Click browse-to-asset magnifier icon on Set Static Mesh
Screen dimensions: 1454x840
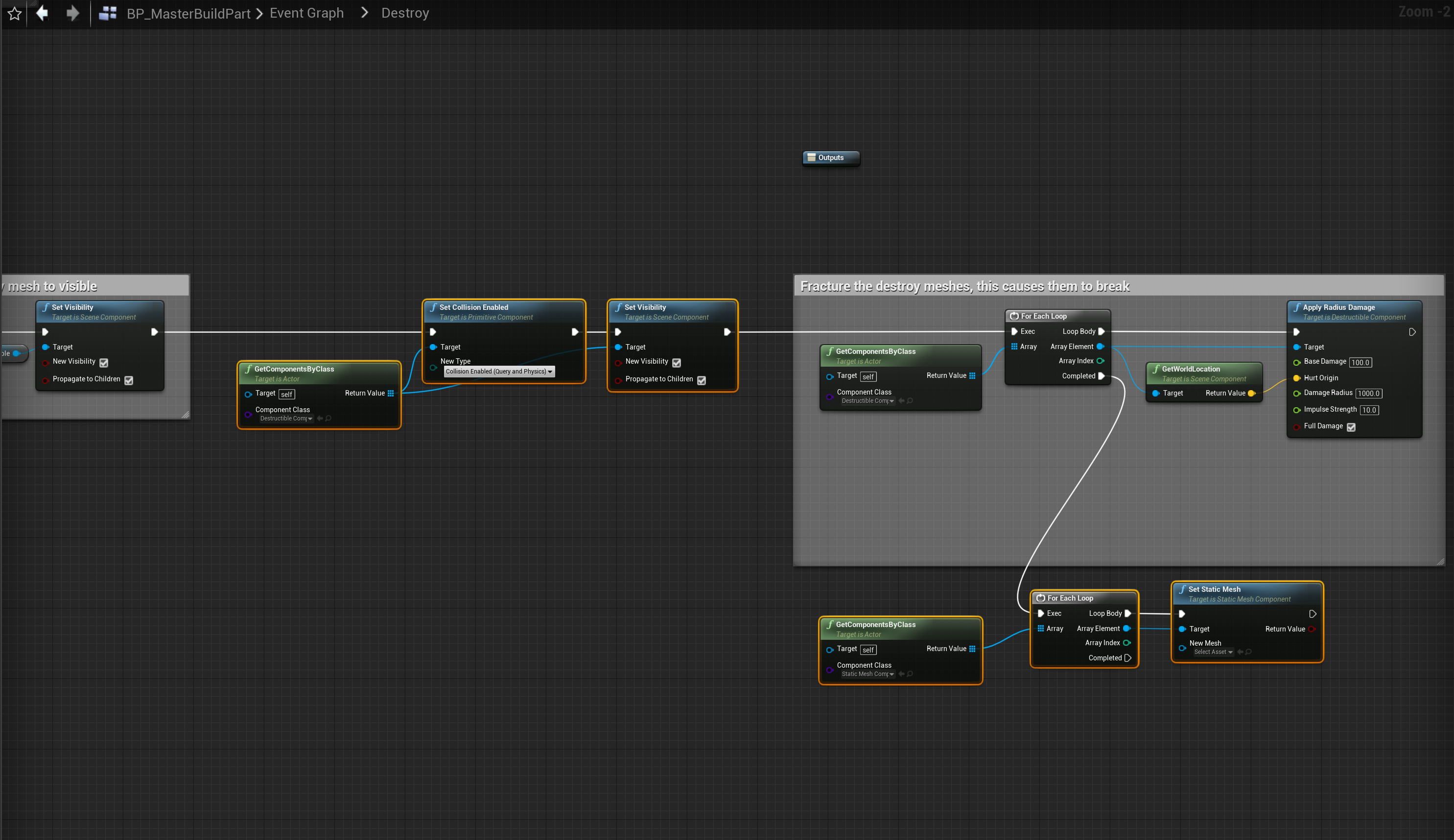click(x=1248, y=652)
